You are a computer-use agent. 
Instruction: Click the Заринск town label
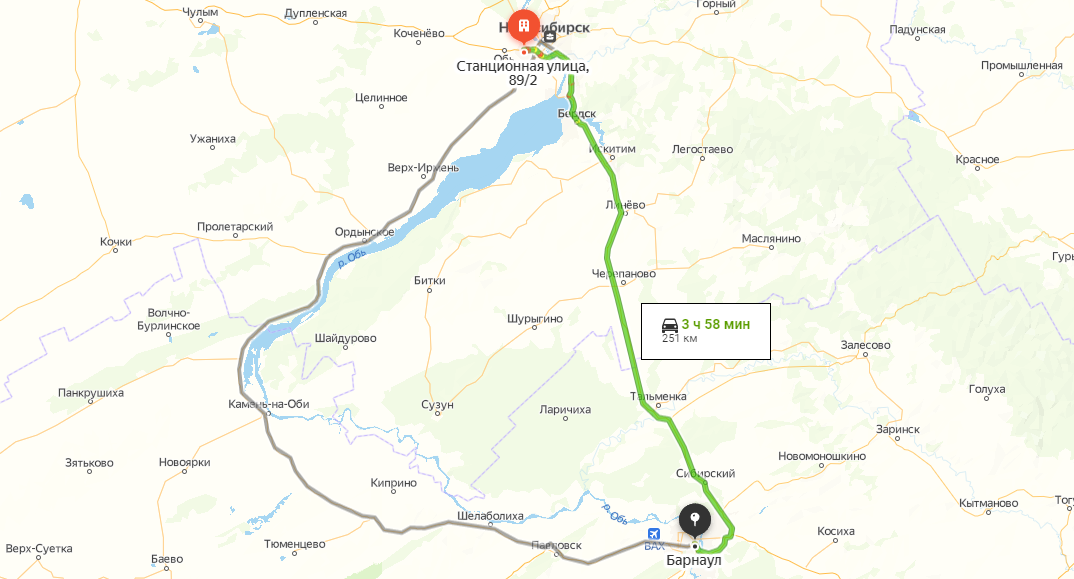[x=898, y=430]
